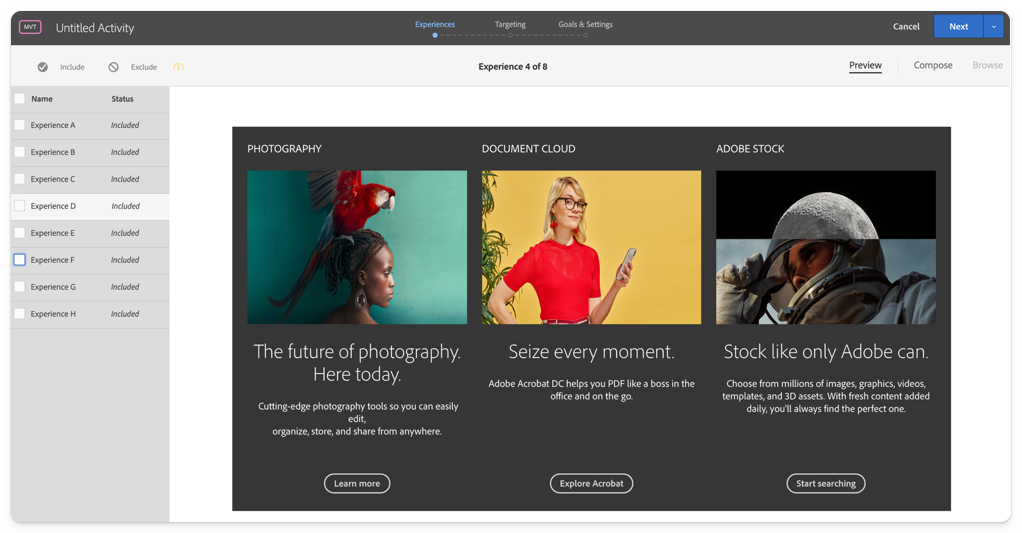Select the Preview tab
Screen dimensions: 1022x533
[865, 66]
